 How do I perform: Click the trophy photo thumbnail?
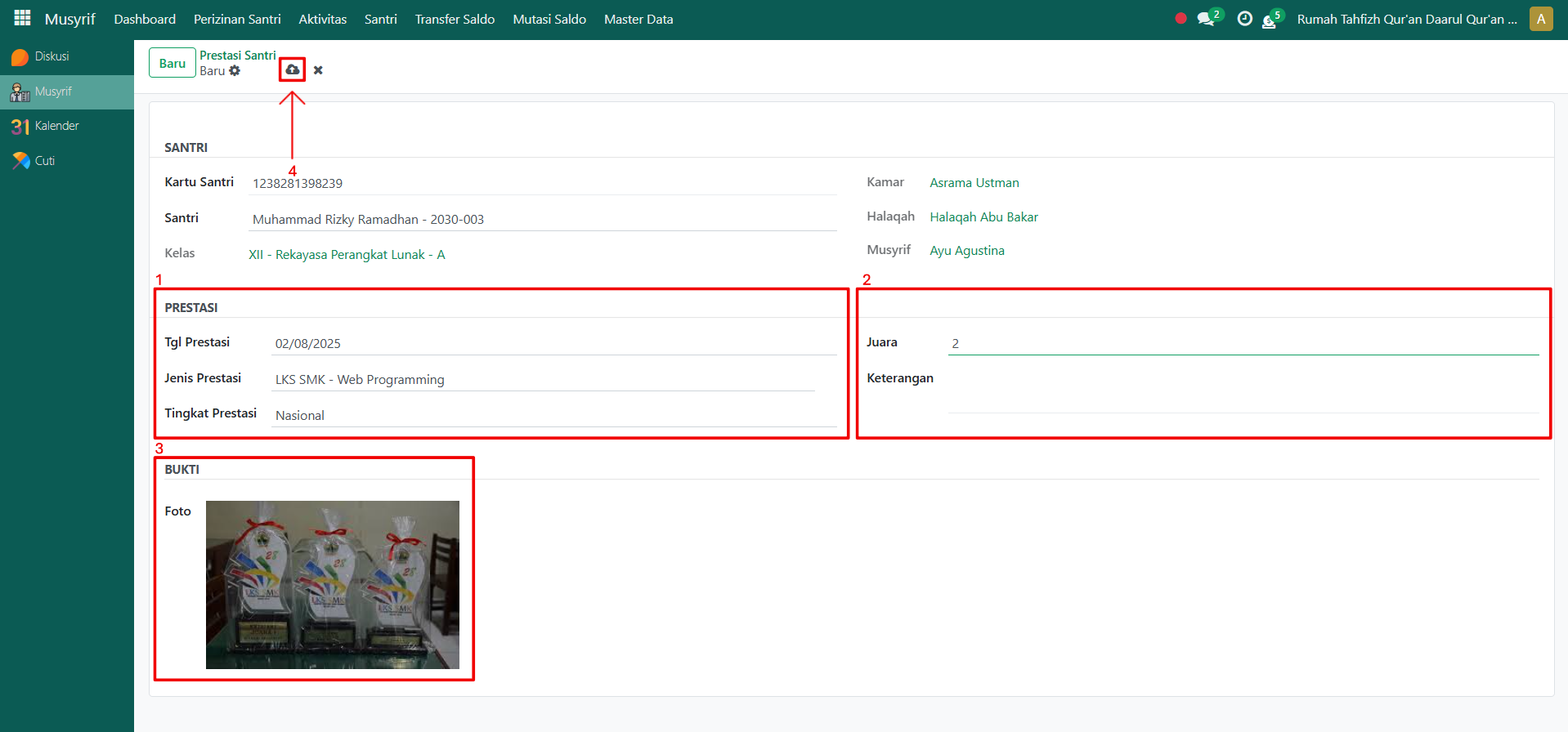[332, 585]
